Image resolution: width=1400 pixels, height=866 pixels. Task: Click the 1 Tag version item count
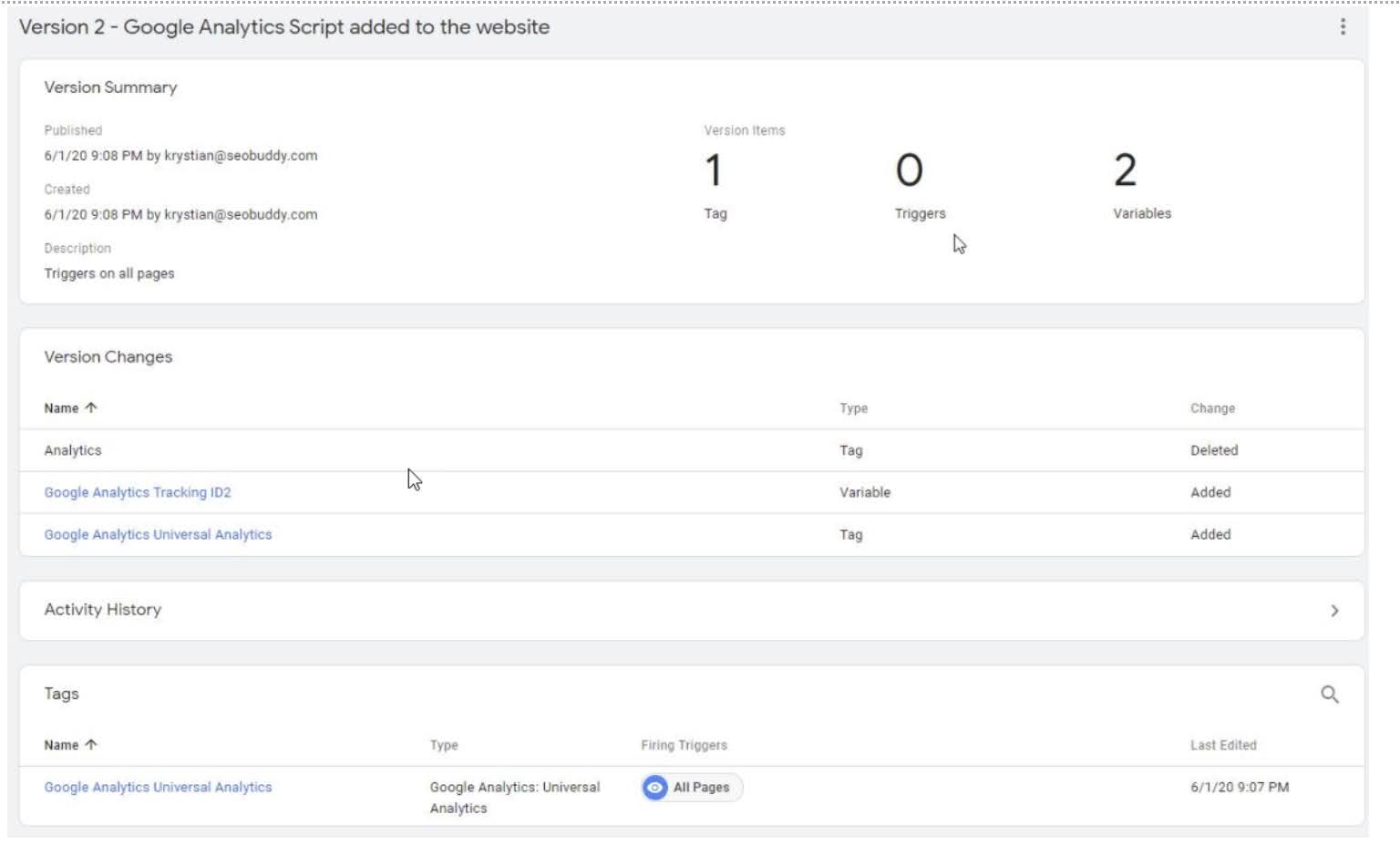[x=715, y=171]
